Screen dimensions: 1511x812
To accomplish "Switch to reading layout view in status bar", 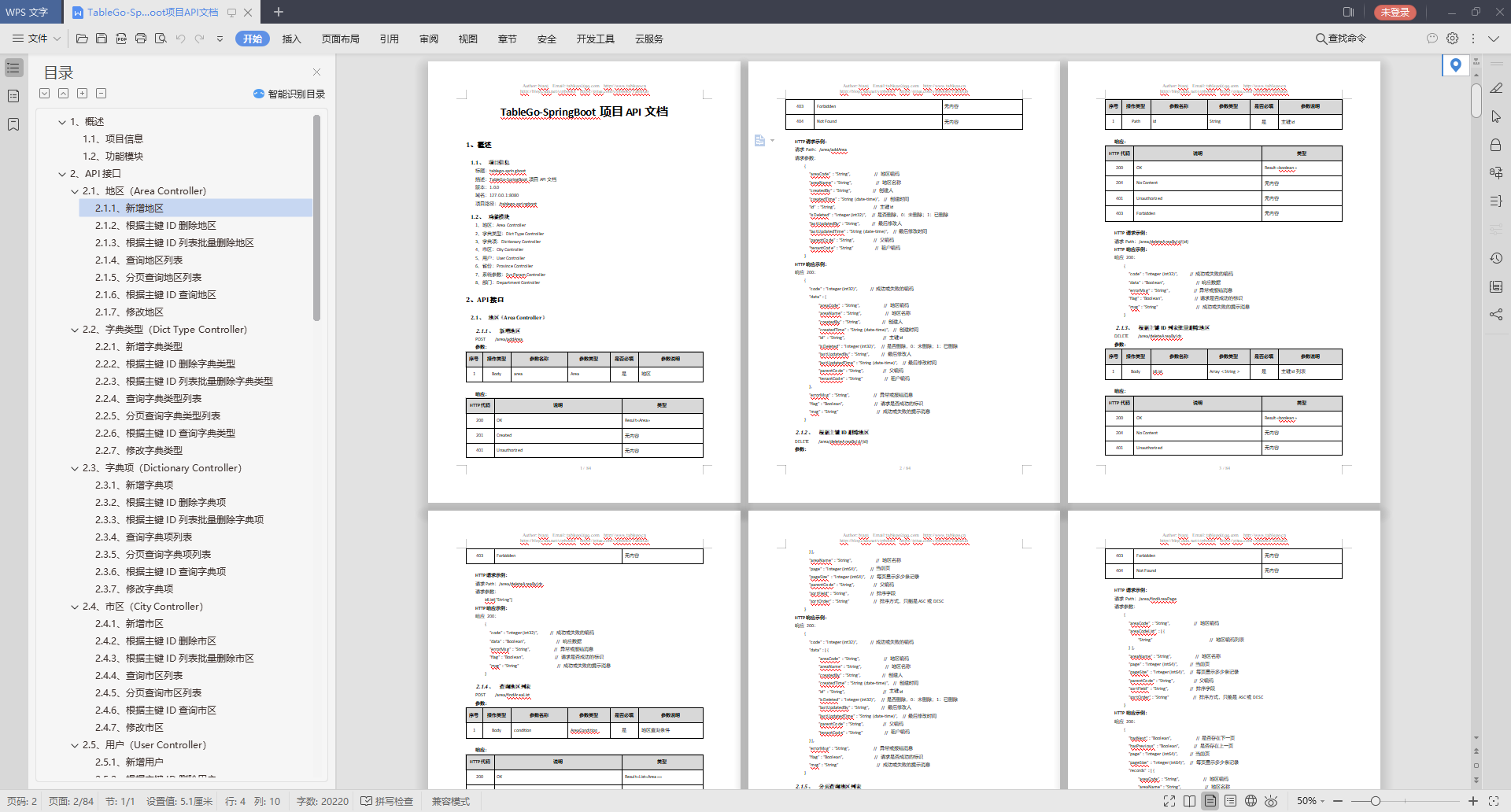I will click(1189, 801).
